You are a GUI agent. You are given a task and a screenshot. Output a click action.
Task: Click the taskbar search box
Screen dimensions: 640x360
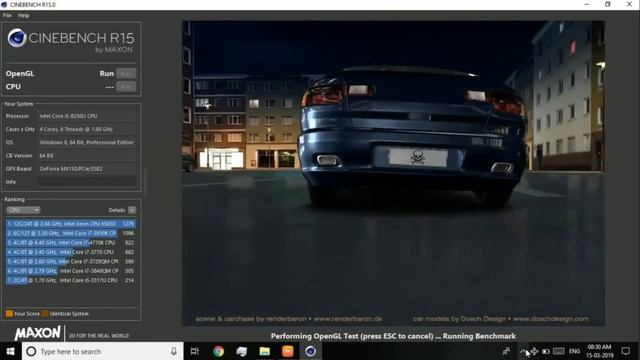[102, 351]
